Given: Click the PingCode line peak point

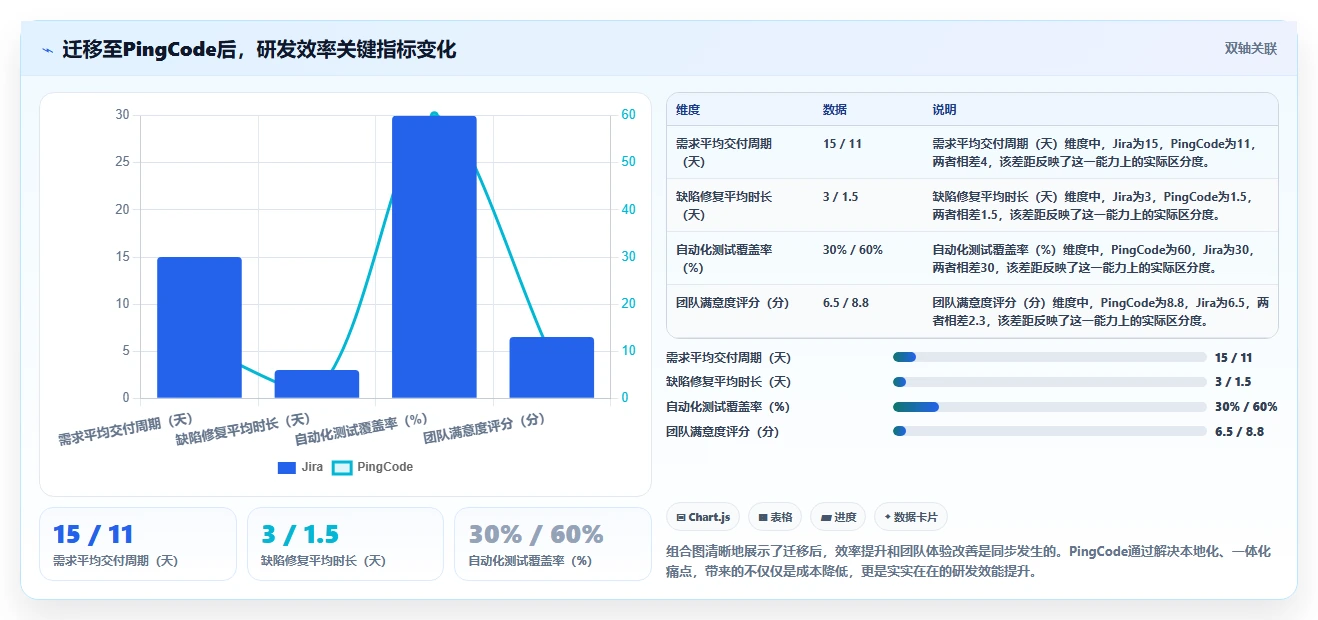Looking at the screenshot, I should [434, 115].
